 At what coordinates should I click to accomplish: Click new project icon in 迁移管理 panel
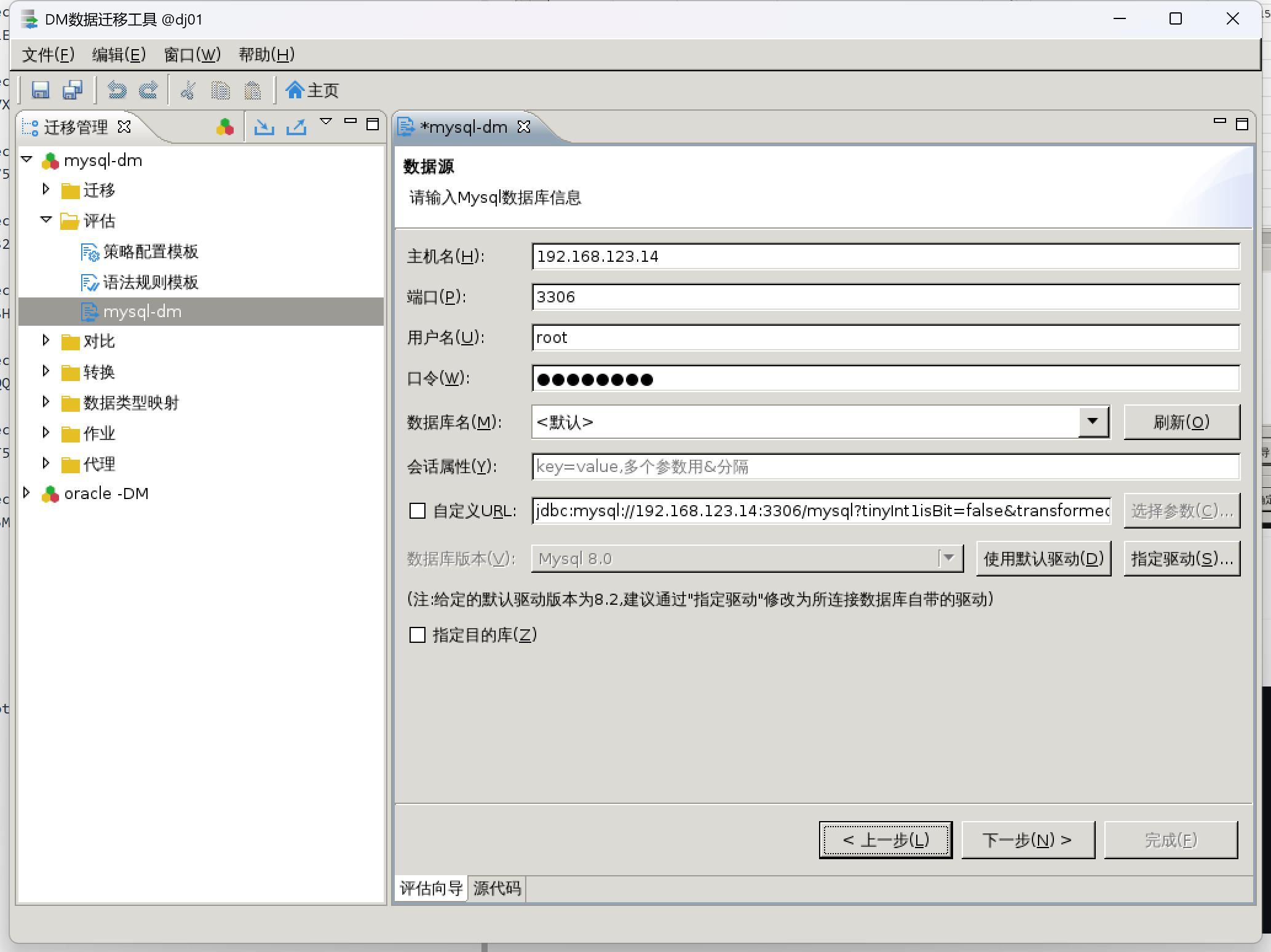click(225, 127)
